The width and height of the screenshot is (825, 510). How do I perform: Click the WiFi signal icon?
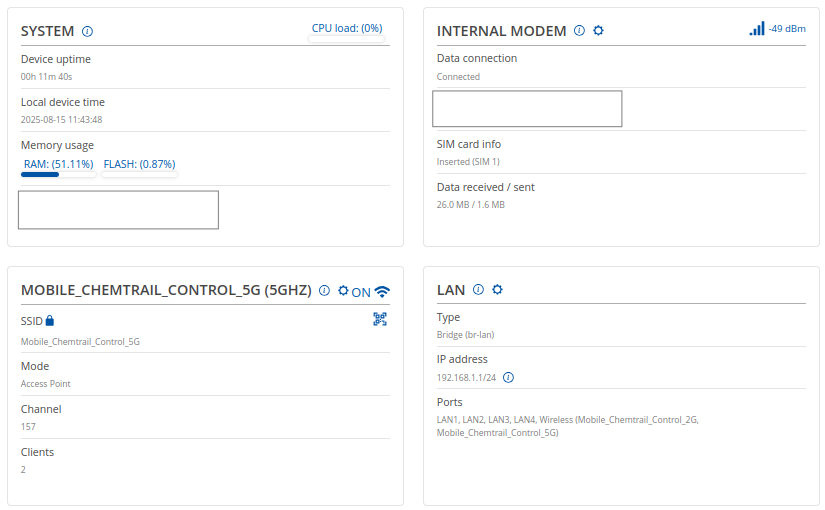point(382,292)
